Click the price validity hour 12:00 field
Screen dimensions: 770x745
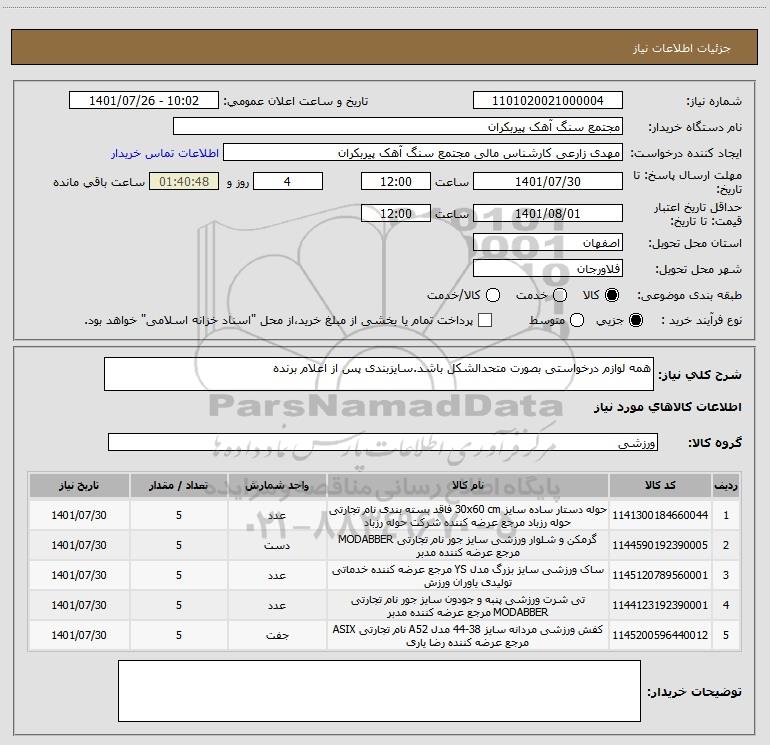tap(396, 213)
